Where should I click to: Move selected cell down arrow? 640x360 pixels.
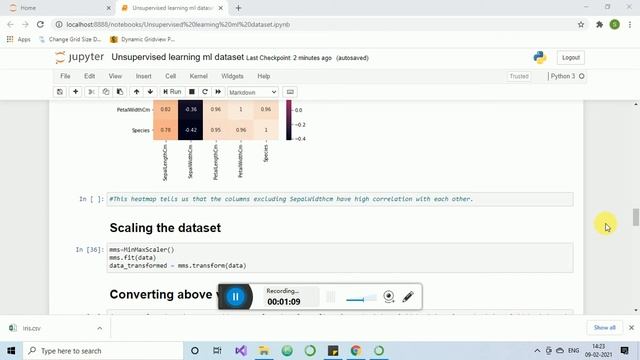point(150,92)
